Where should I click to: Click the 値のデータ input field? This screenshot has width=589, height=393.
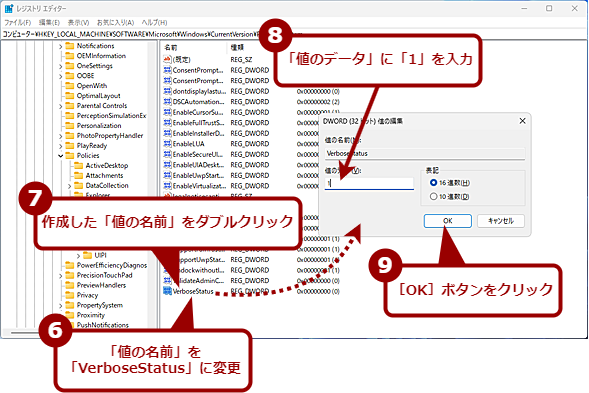(369, 183)
